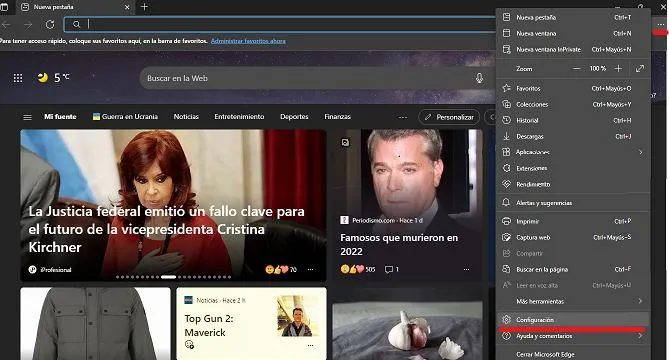
Task: Click the weather 5°C widget
Action: 54,78
